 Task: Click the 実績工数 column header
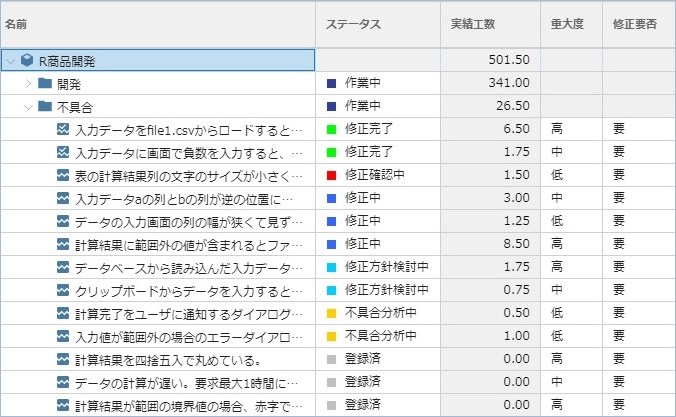pos(472,23)
